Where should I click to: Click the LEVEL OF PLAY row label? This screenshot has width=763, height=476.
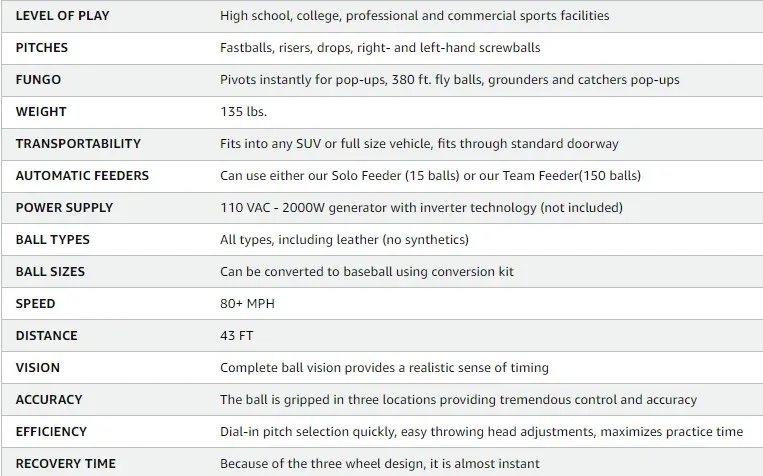[x=64, y=16]
